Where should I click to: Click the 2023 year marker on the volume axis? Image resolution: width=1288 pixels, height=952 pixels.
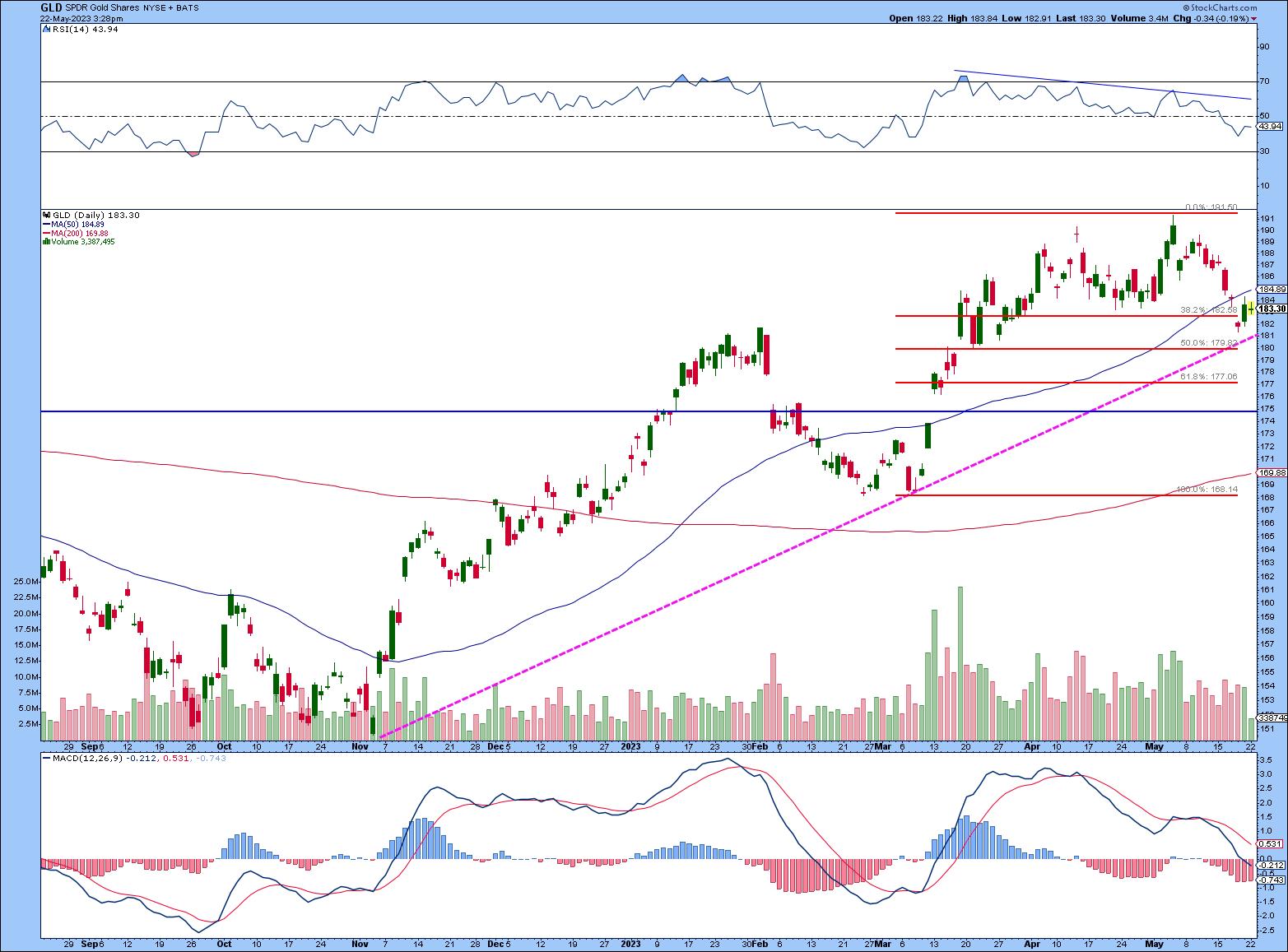[630, 746]
